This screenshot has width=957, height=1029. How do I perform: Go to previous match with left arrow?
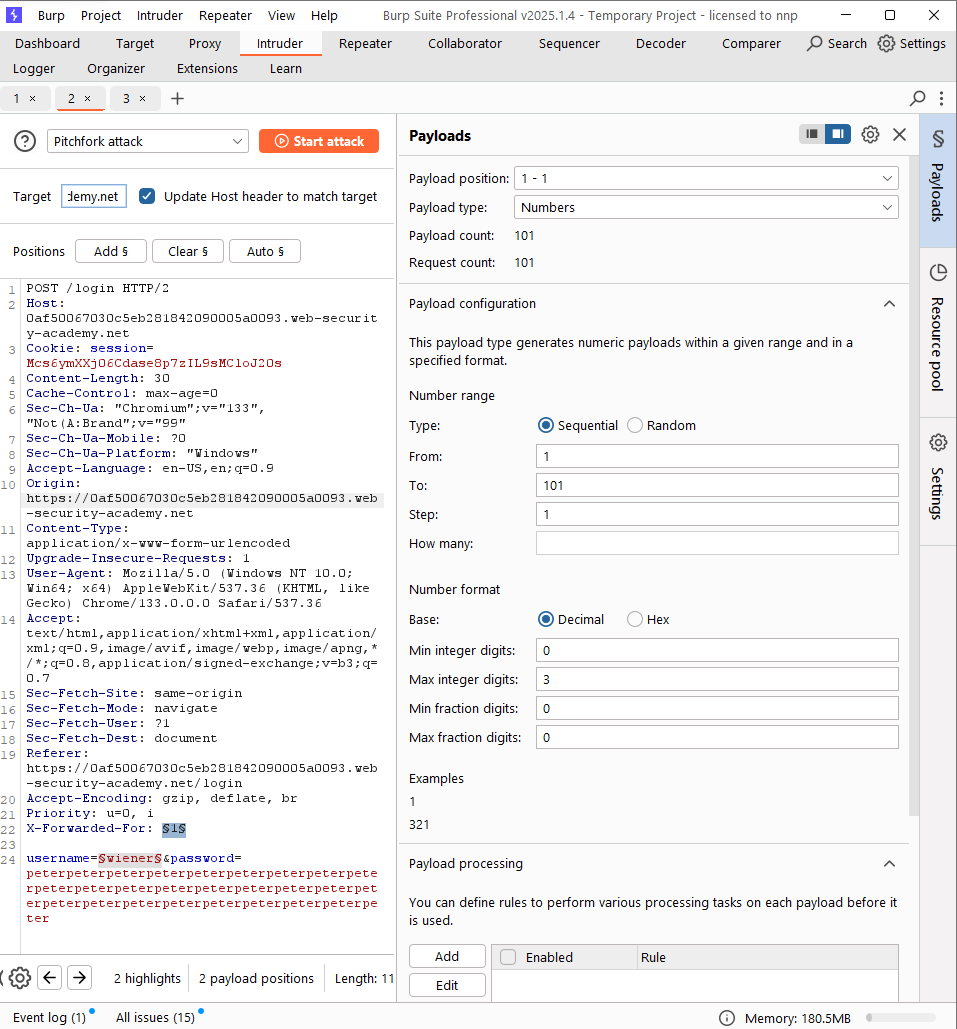(50, 978)
